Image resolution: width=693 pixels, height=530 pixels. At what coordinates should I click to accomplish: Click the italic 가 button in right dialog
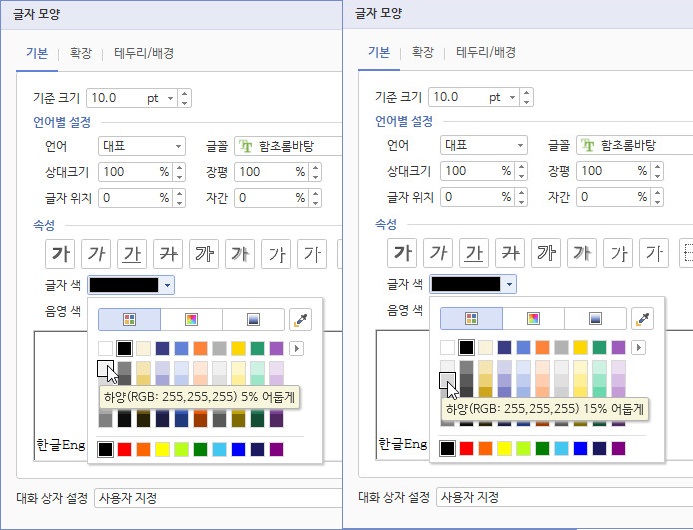438,252
